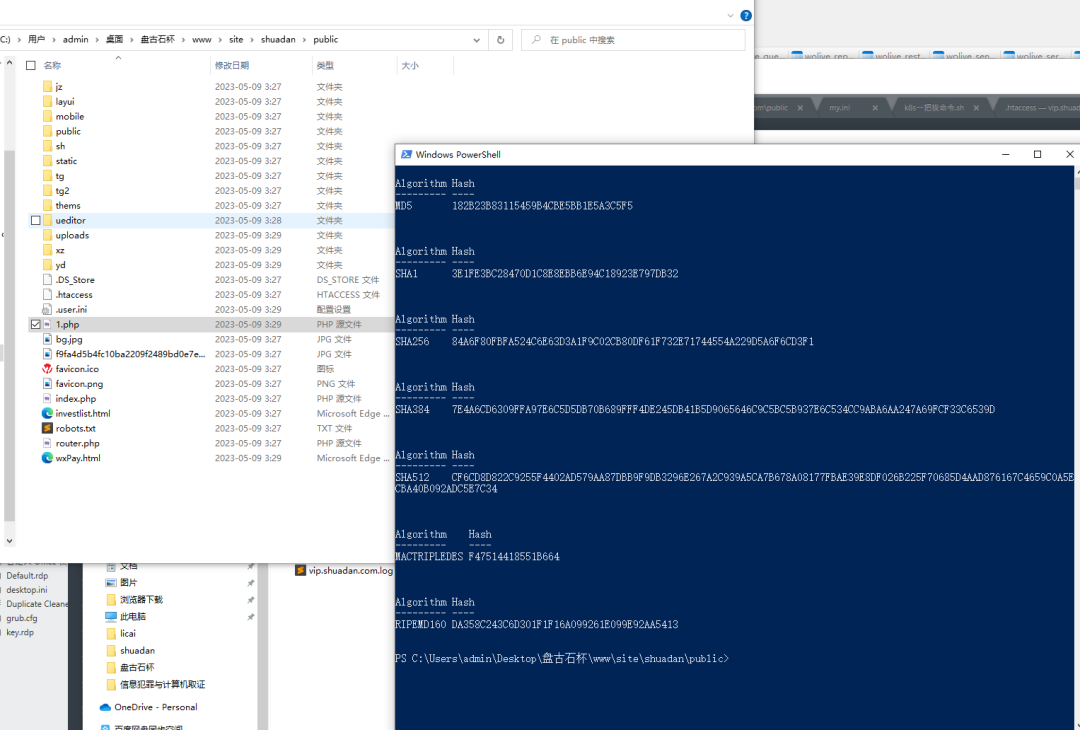The width and height of the screenshot is (1080, 730).
Task: Click the refresh button beside address bar
Action: pyautogui.click(x=501, y=40)
